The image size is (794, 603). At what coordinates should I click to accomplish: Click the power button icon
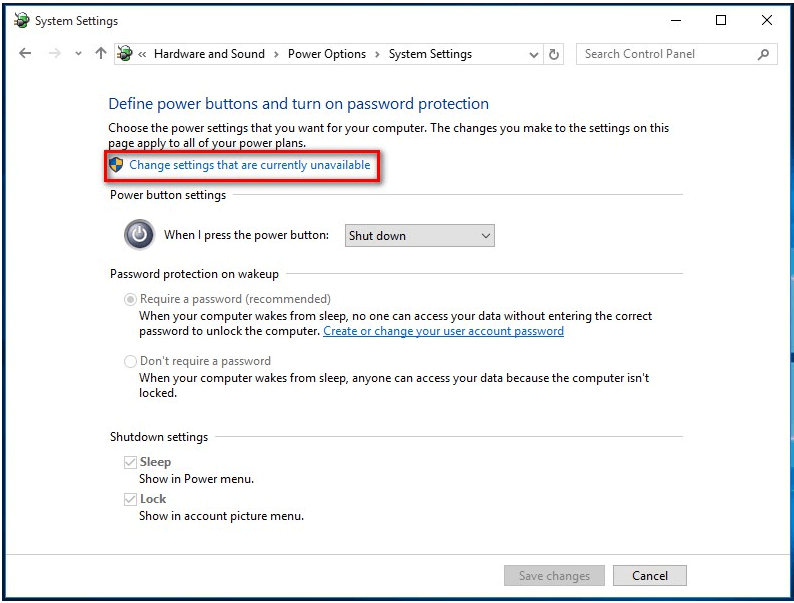click(x=139, y=234)
